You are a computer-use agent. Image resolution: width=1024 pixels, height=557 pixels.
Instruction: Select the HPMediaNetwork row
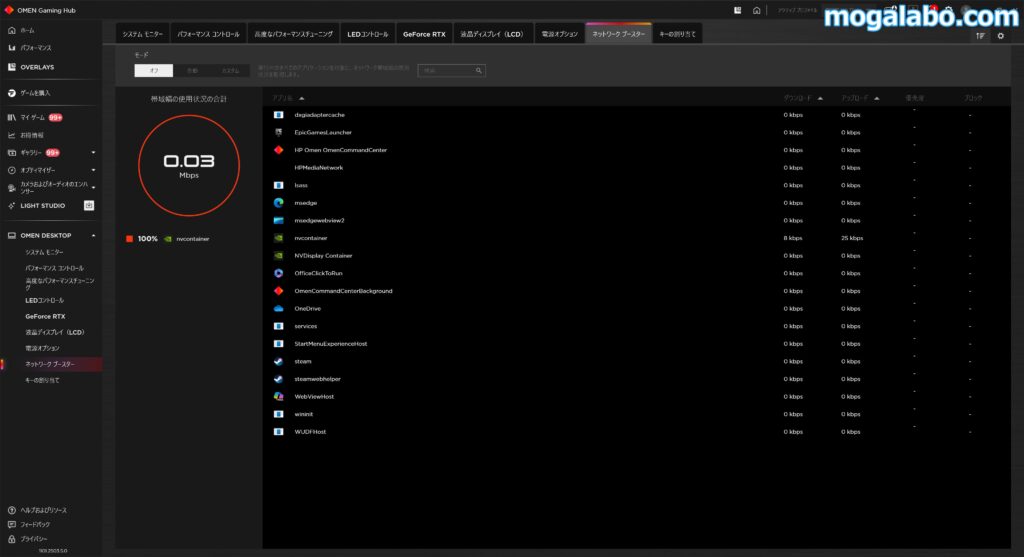(636, 168)
